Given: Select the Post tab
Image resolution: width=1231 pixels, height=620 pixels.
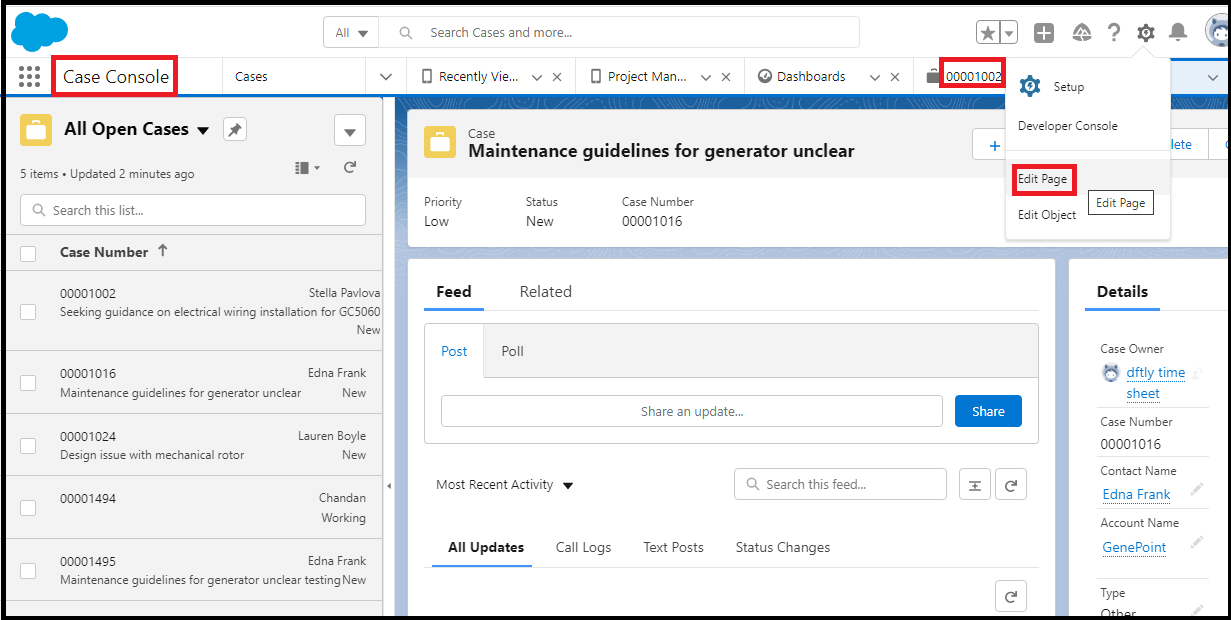Looking at the screenshot, I should coord(454,351).
